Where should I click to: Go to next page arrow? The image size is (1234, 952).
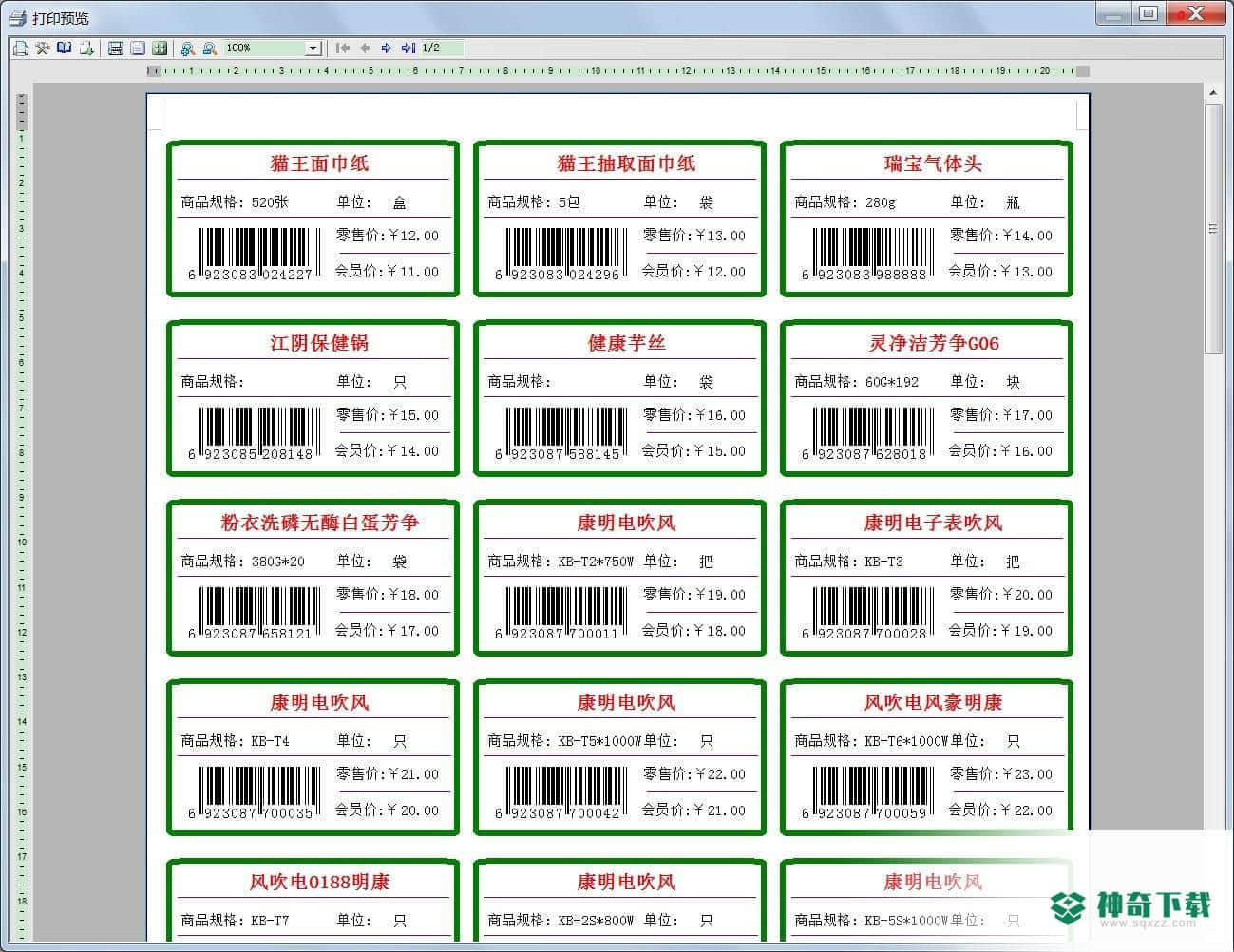click(386, 48)
